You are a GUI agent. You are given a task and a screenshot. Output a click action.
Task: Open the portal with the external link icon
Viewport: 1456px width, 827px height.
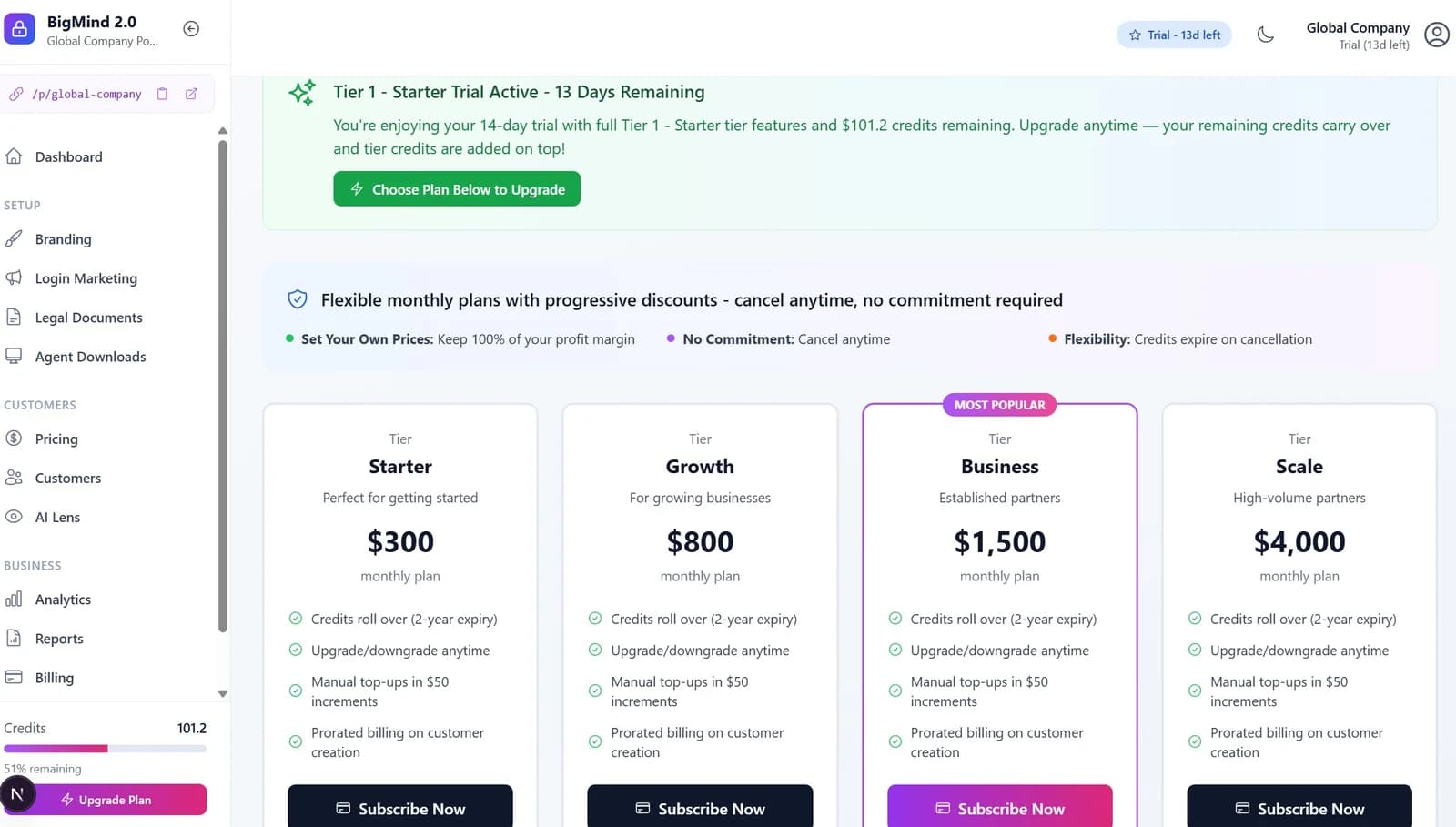pyautogui.click(x=191, y=94)
